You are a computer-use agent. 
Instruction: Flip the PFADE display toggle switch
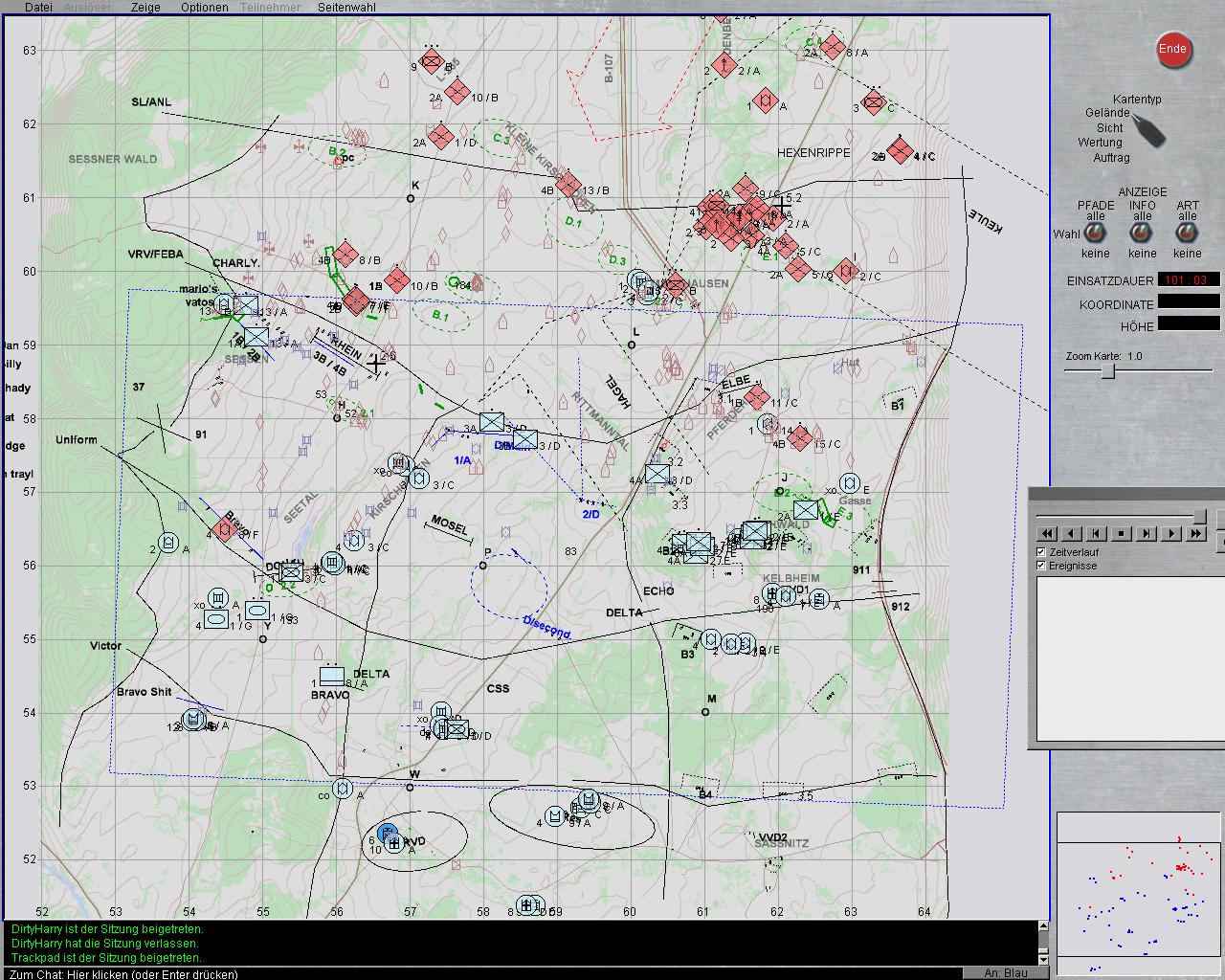tap(1096, 234)
